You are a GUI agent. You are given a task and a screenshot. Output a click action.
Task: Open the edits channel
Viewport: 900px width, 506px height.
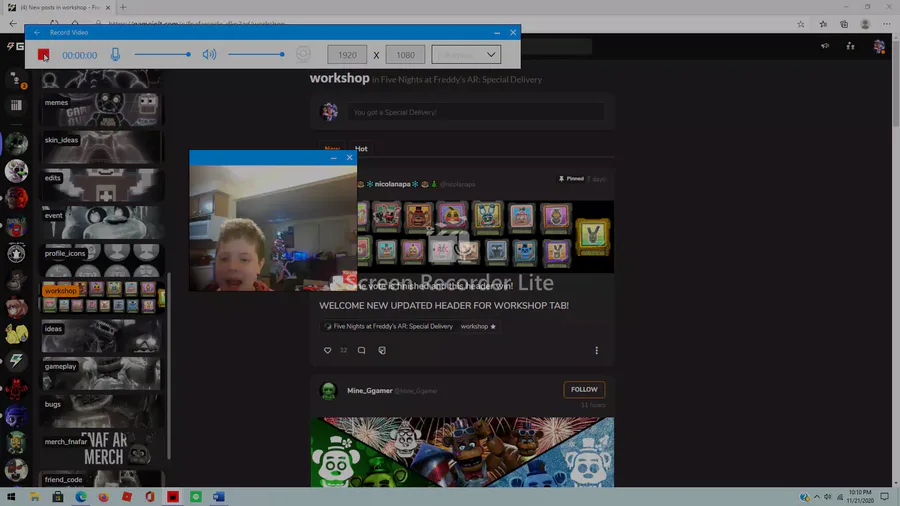pyautogui.click(x=102, y=185)
